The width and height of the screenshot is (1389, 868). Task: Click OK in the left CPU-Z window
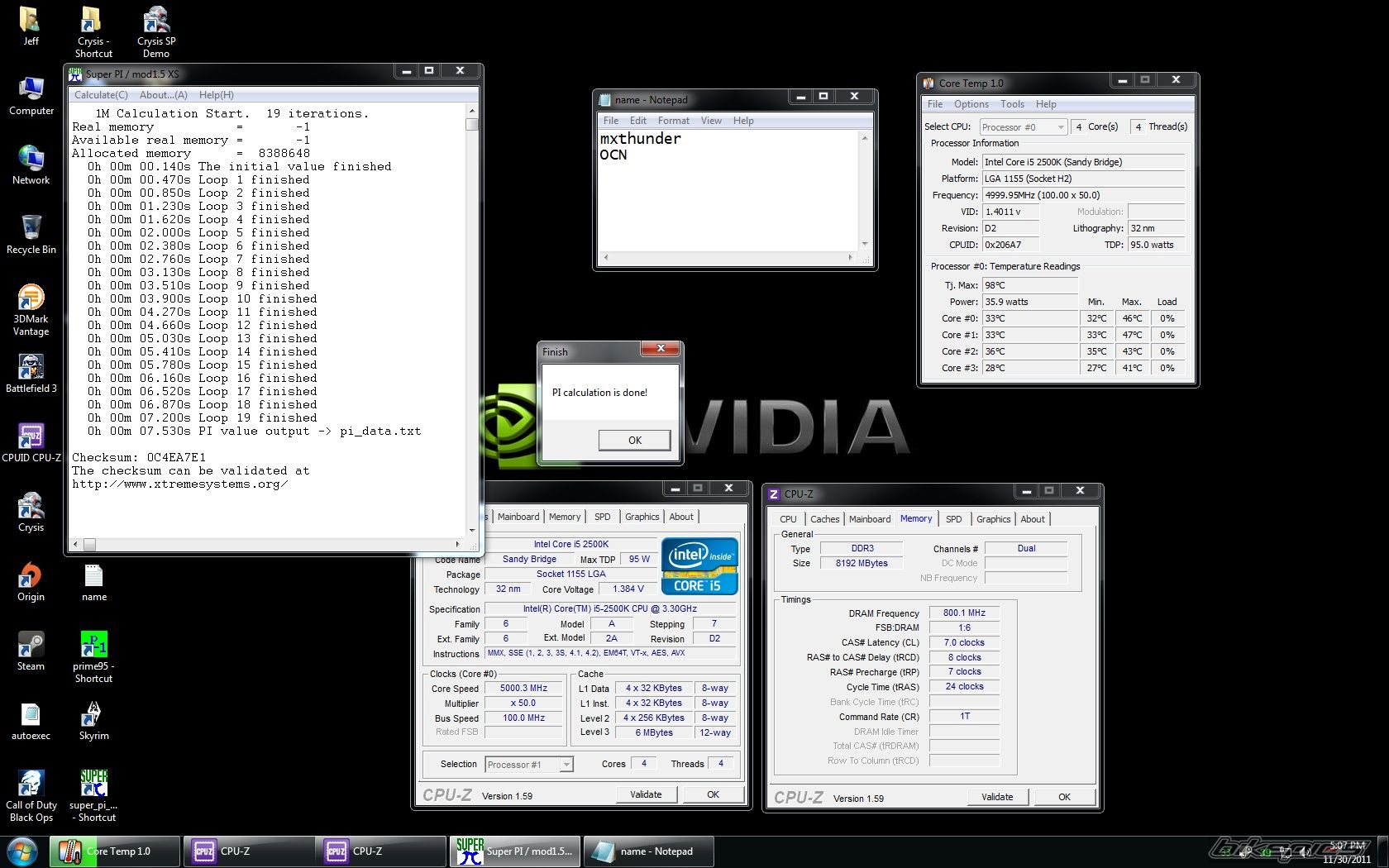[713, 794]
